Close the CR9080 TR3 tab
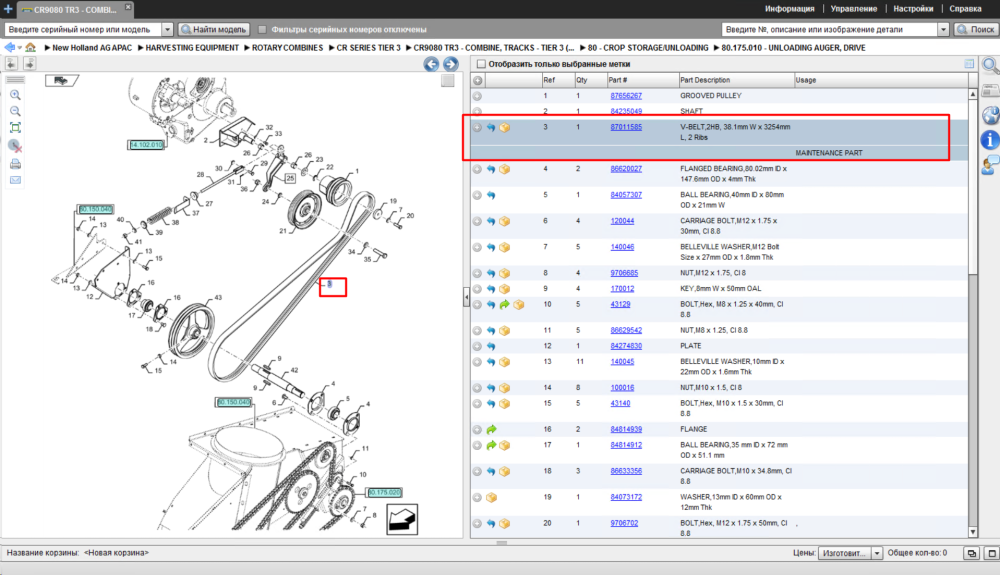This screenshot has height=575, width=1000. [128, 6]
